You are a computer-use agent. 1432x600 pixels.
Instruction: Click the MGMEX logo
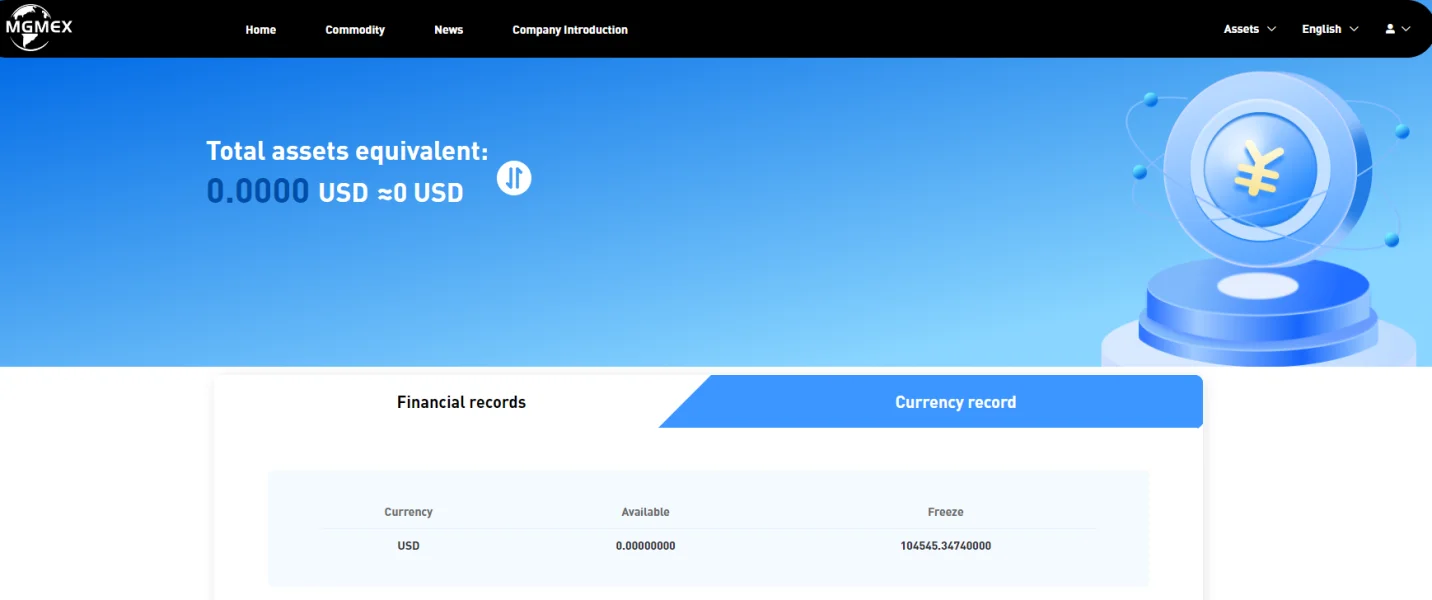point(40,27)
